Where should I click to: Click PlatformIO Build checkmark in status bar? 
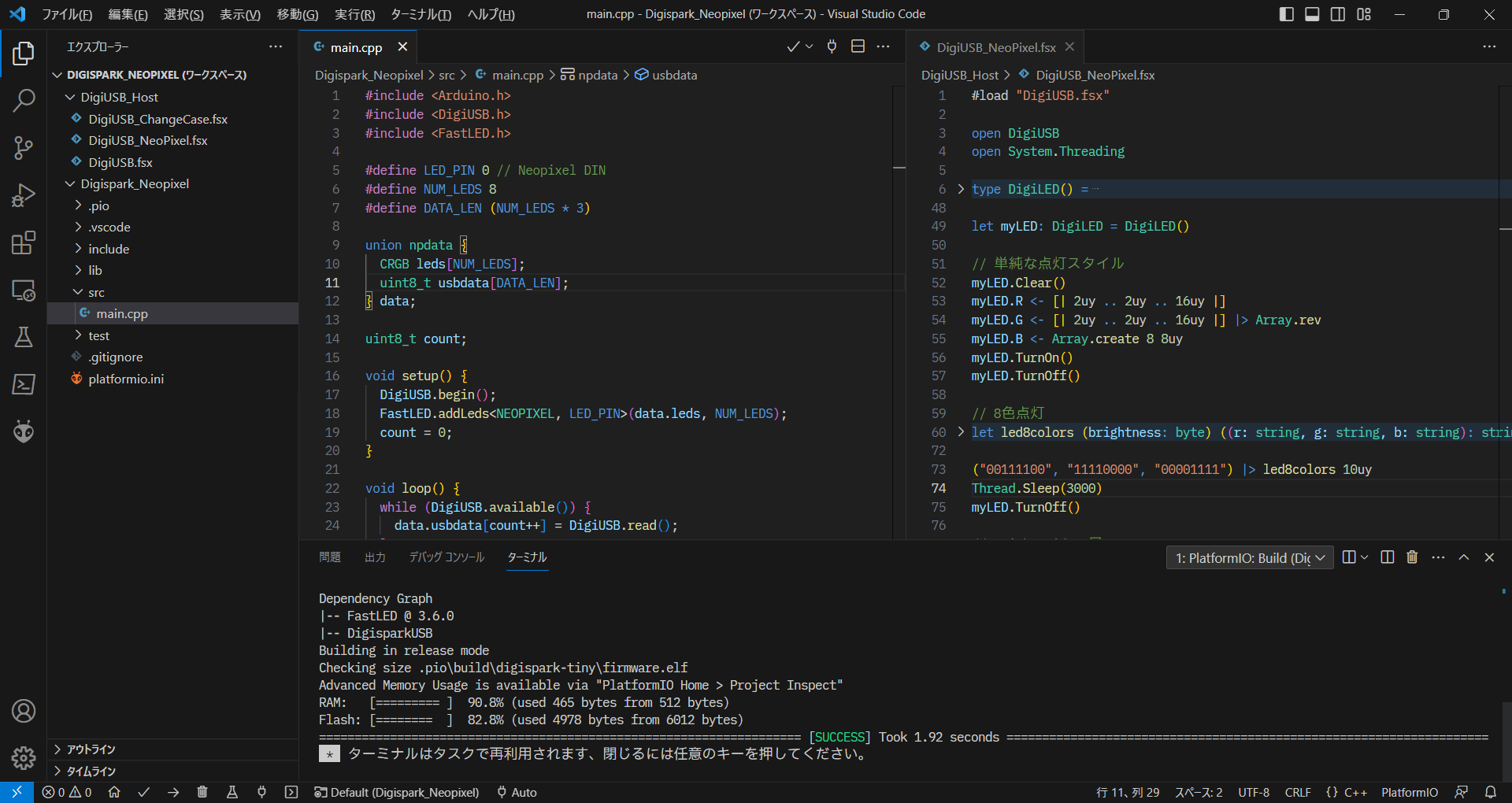143,792
